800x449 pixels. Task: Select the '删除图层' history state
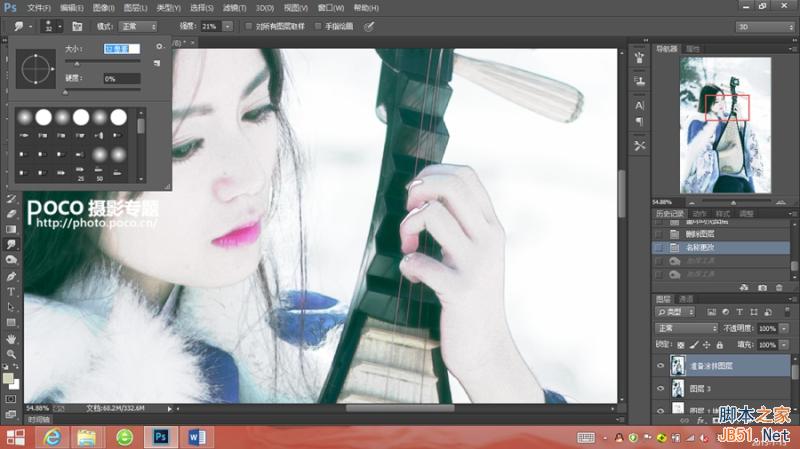pos(721,234)
